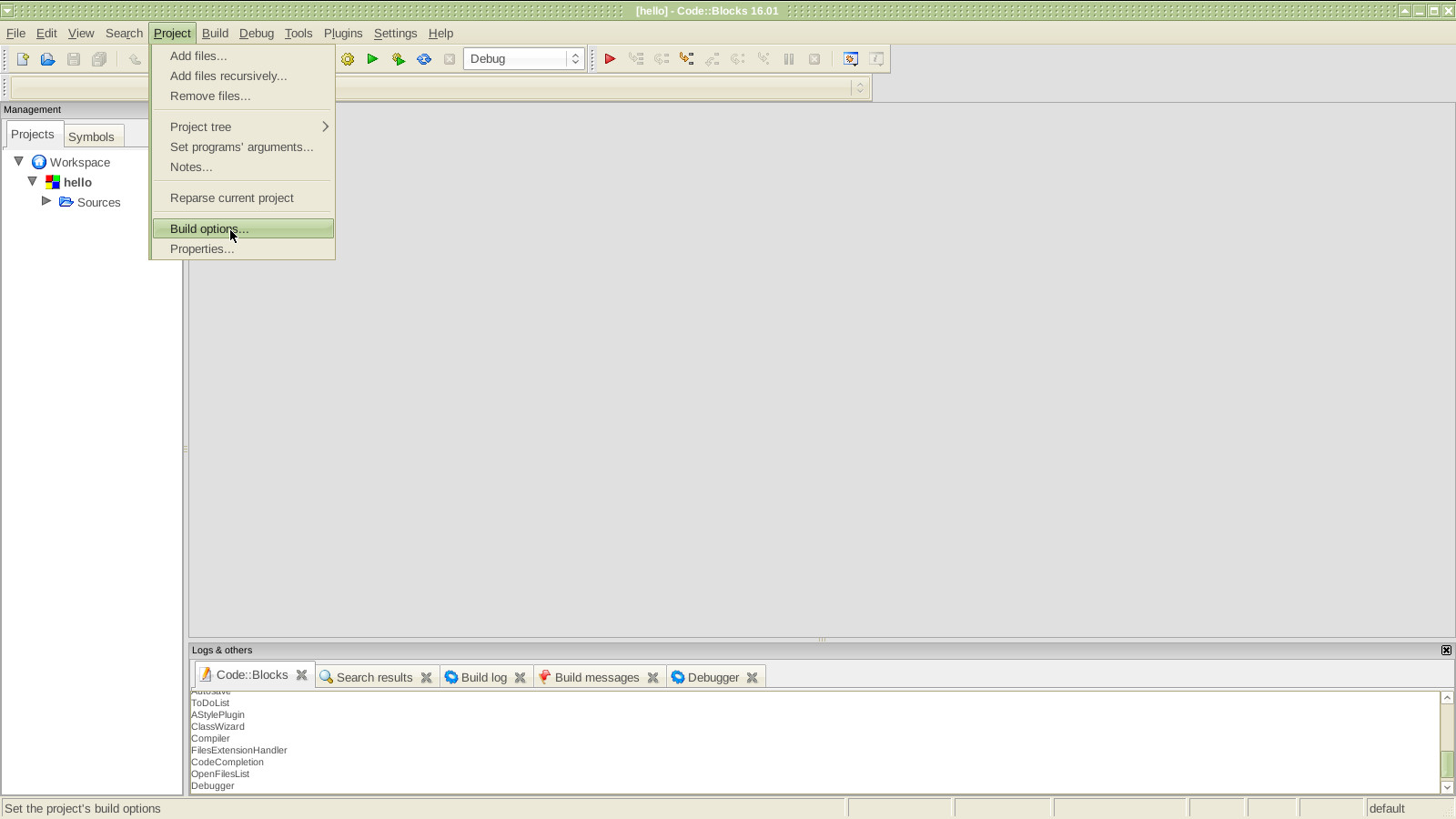Close the Build log tab
The image size is (1456, 819).
521,678
